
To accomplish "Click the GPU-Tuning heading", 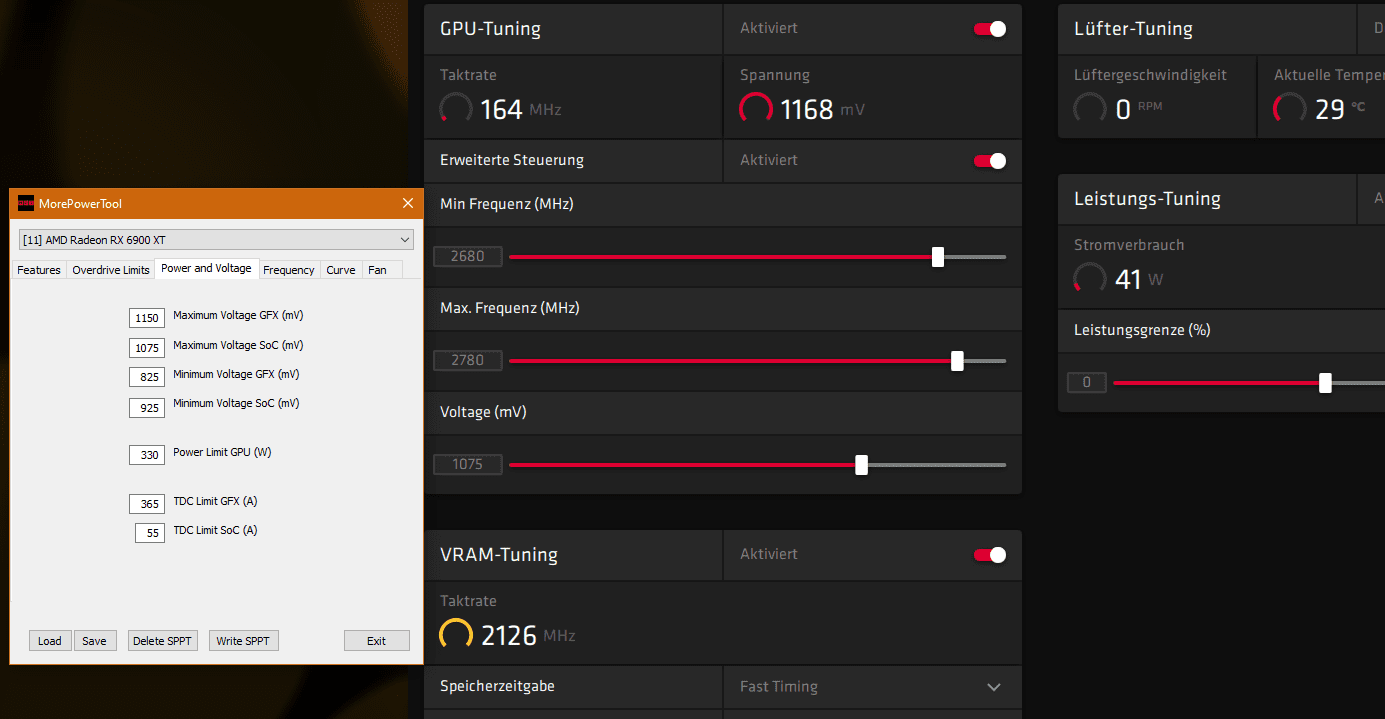I will [x=490, y=29].
